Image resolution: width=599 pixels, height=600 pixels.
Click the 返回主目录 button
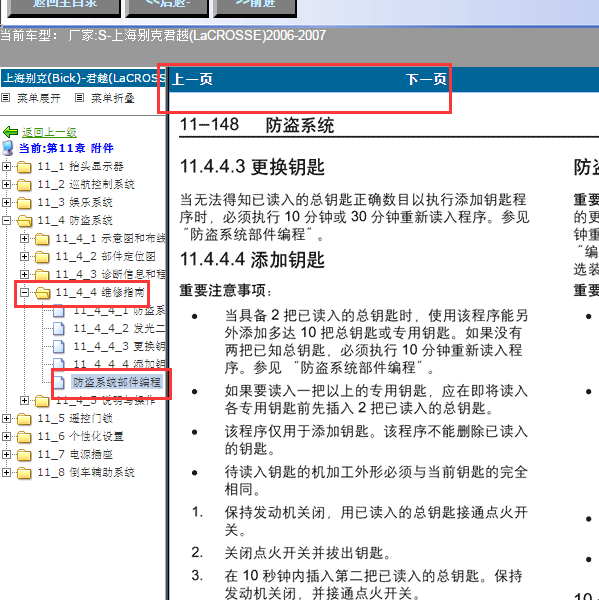pyautogui.click(x=64, y=7)
